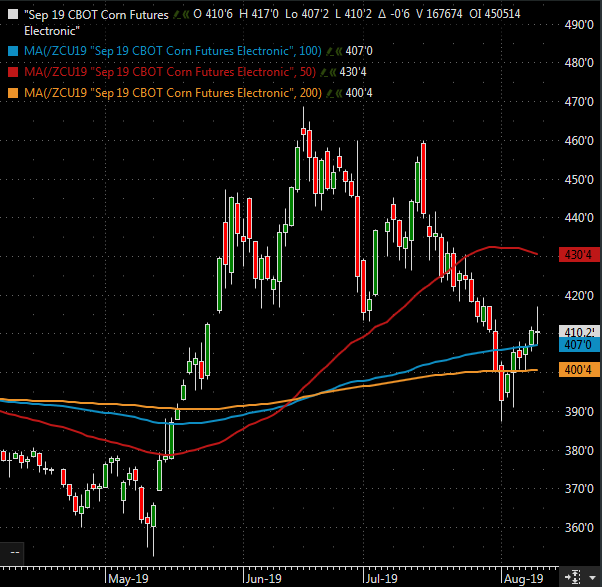Edit the 200-period MA study pencil icon
Image resolution: width=602 pixels, height=587 pixels.
click(330, 93)
